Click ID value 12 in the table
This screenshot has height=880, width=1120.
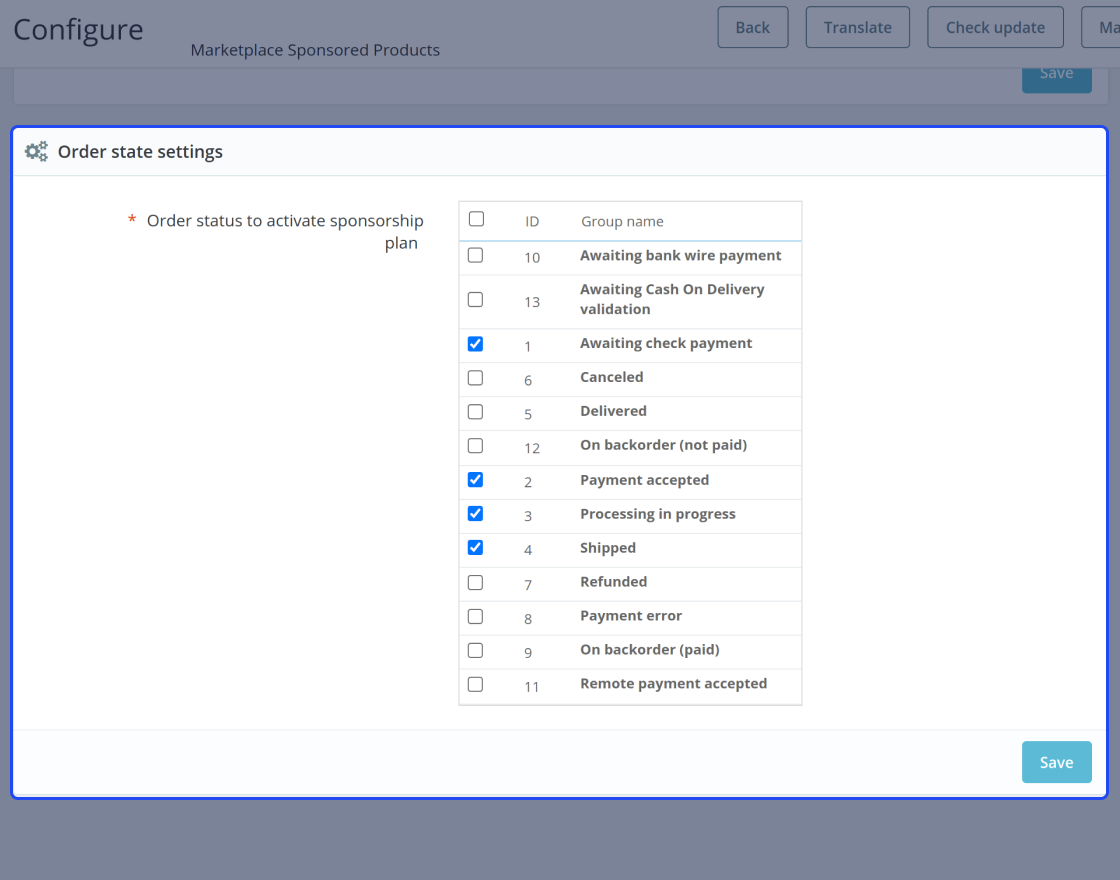click(x=532, y=449)
